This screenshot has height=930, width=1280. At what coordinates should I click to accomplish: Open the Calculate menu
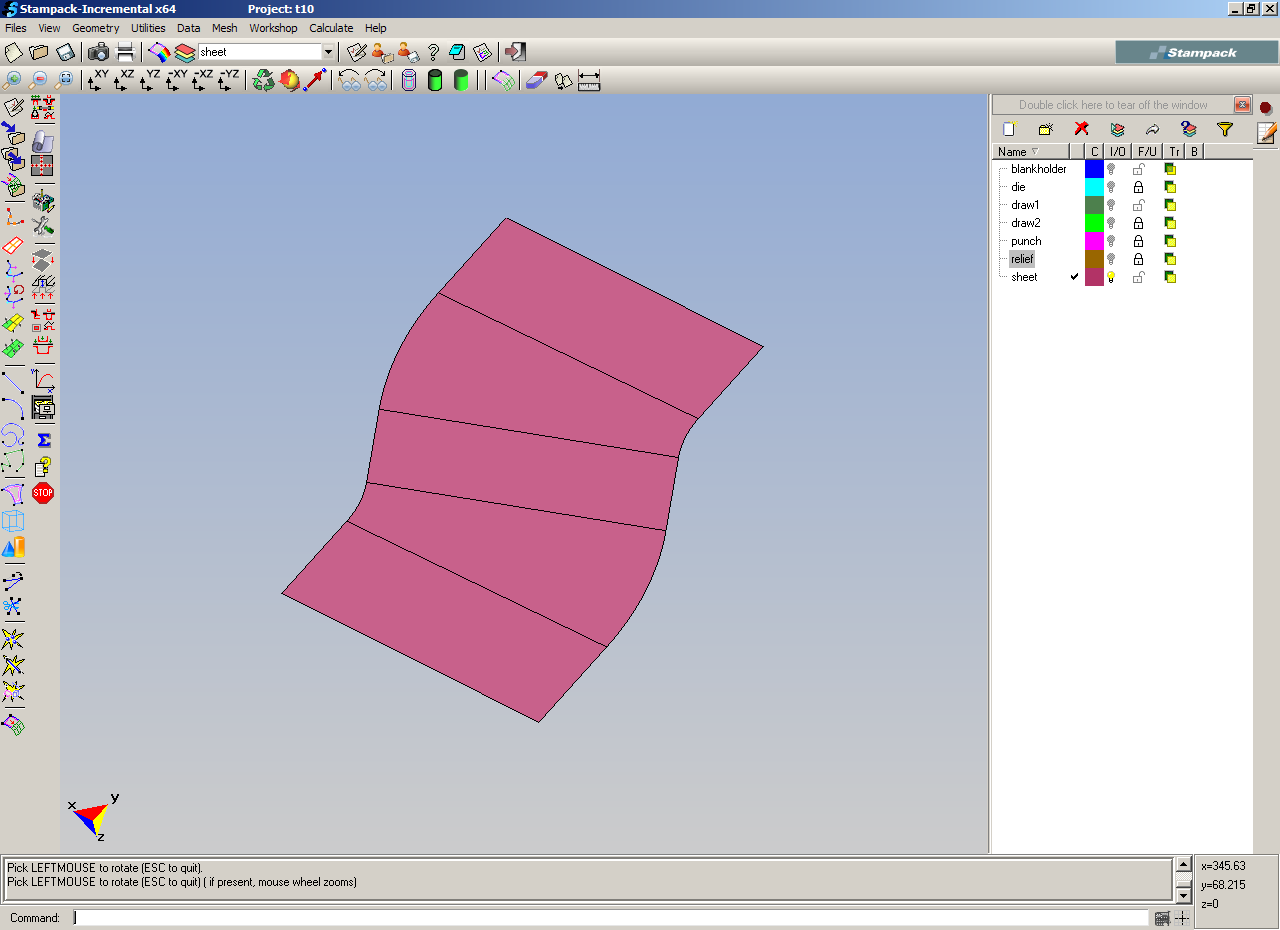[330, 28]
